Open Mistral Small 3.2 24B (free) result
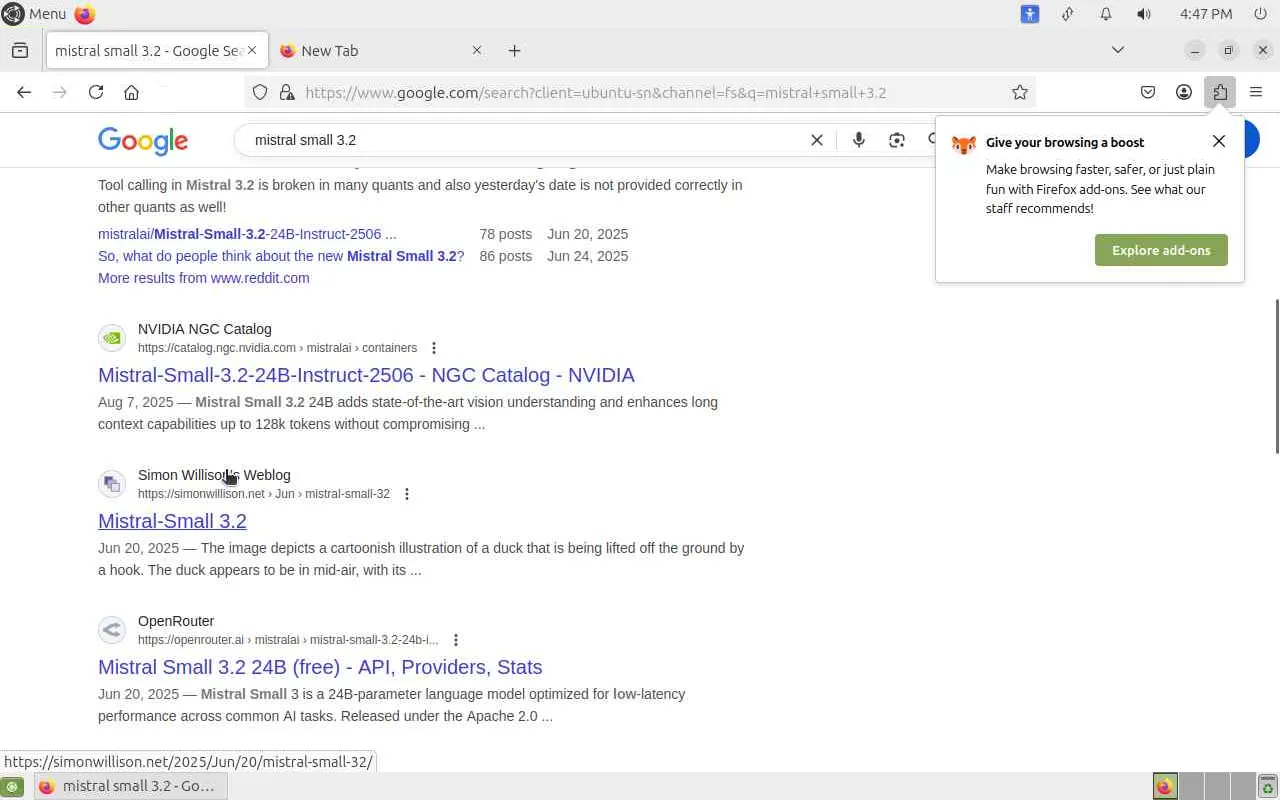The image size is (1280, 800). pyautogui.click(x=320, y=667)
